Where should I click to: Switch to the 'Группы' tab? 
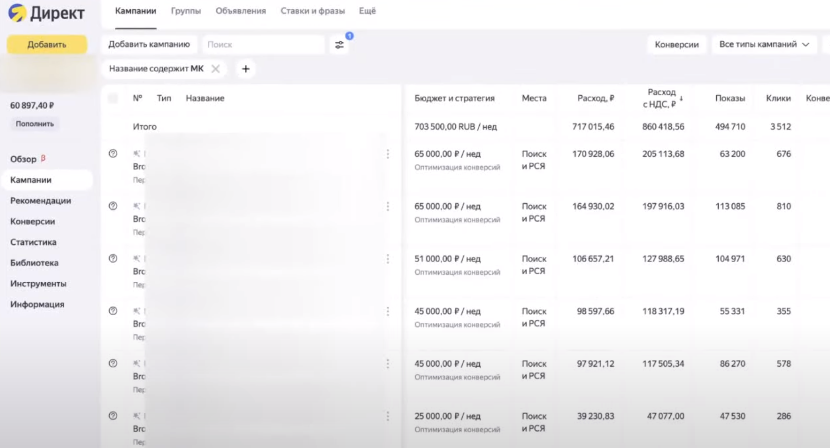[186, 11]
